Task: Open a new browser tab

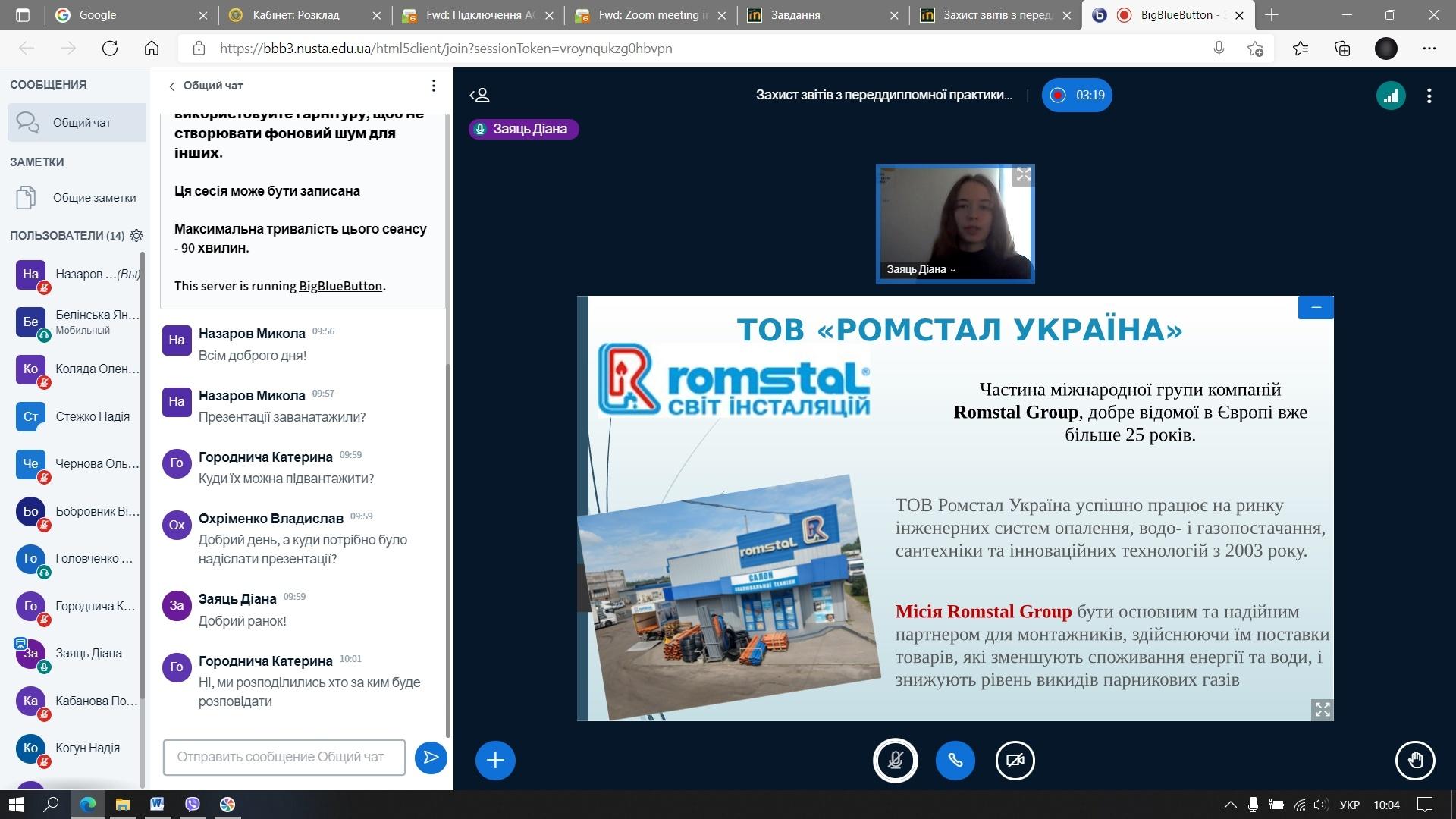Action: pyautogui.click(x=1272, y=15)
